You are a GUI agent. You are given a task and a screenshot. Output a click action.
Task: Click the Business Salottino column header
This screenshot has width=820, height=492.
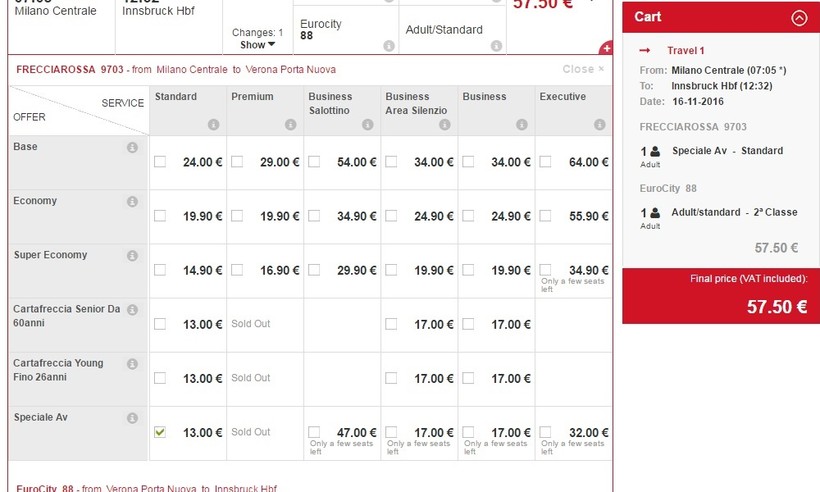330,103
